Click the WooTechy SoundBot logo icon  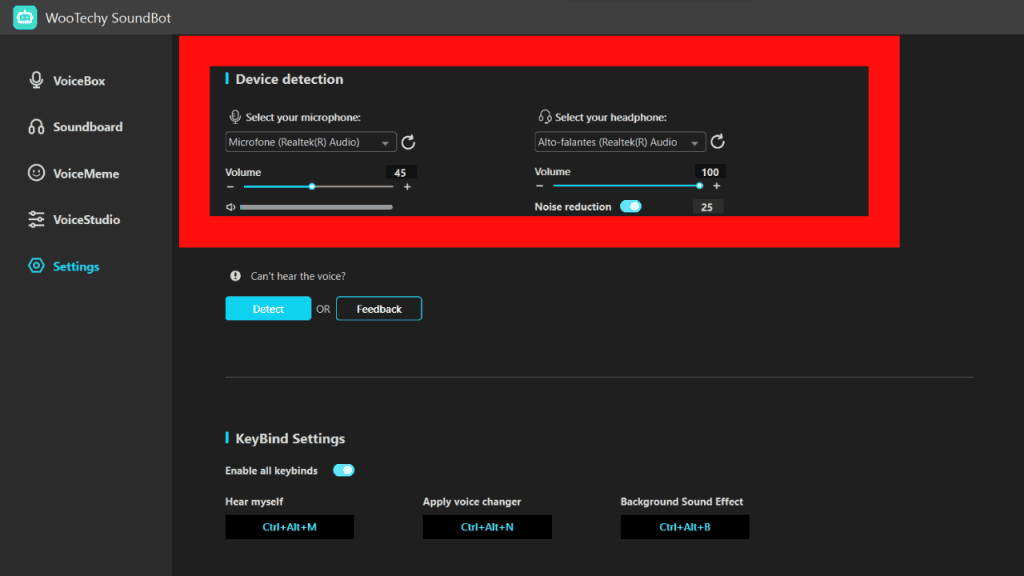point(25,17)
